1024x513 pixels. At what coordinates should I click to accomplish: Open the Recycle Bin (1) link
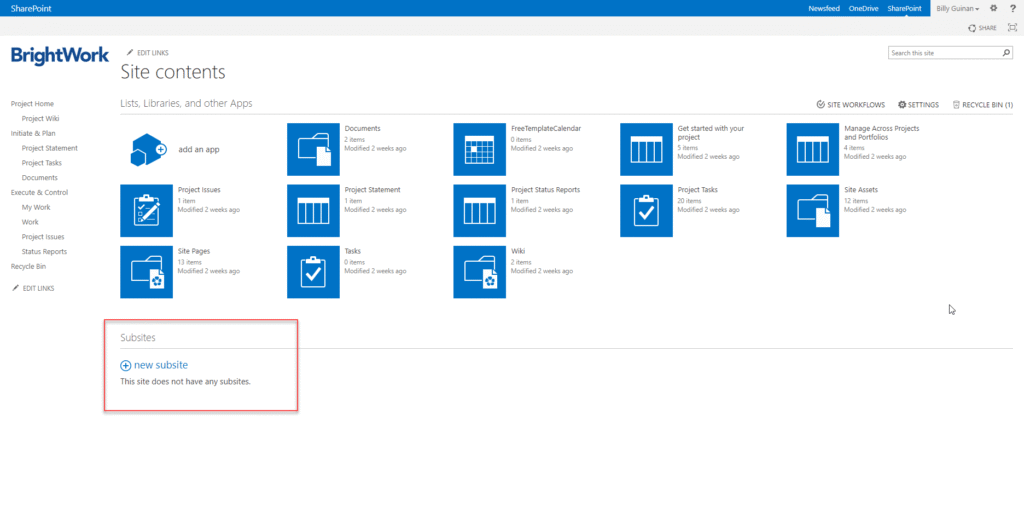(x=982, y=104)
